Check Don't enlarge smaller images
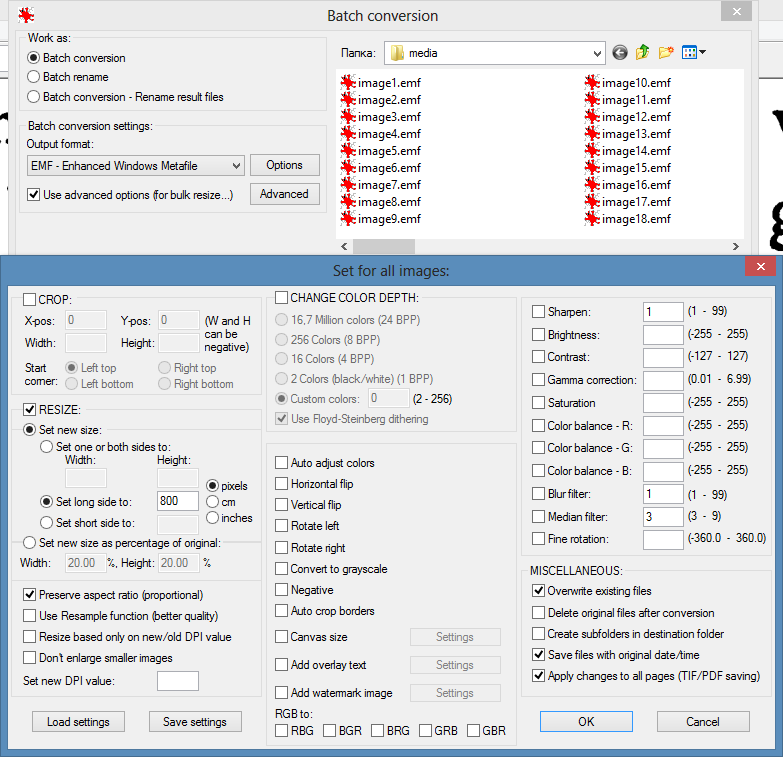 (29, 657)
